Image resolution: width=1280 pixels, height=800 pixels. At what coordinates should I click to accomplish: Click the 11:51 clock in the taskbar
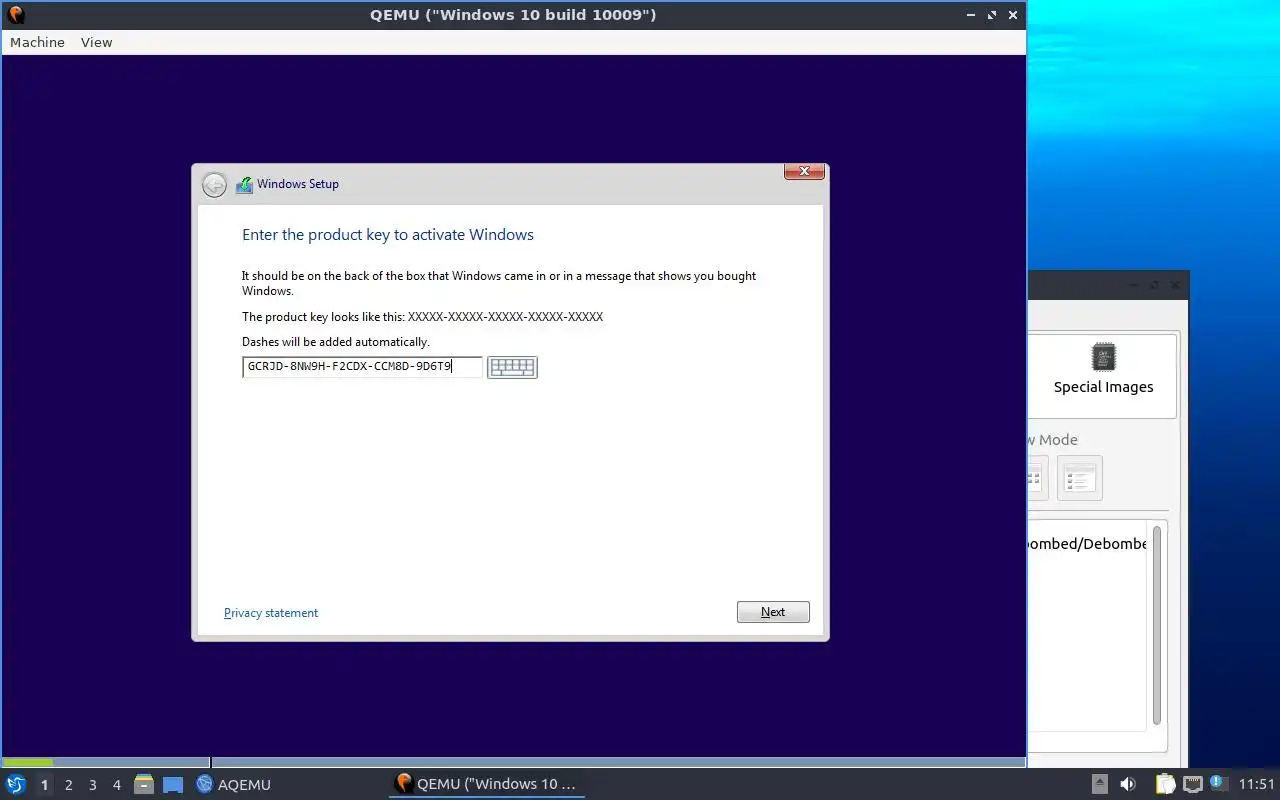[1256, 784]
